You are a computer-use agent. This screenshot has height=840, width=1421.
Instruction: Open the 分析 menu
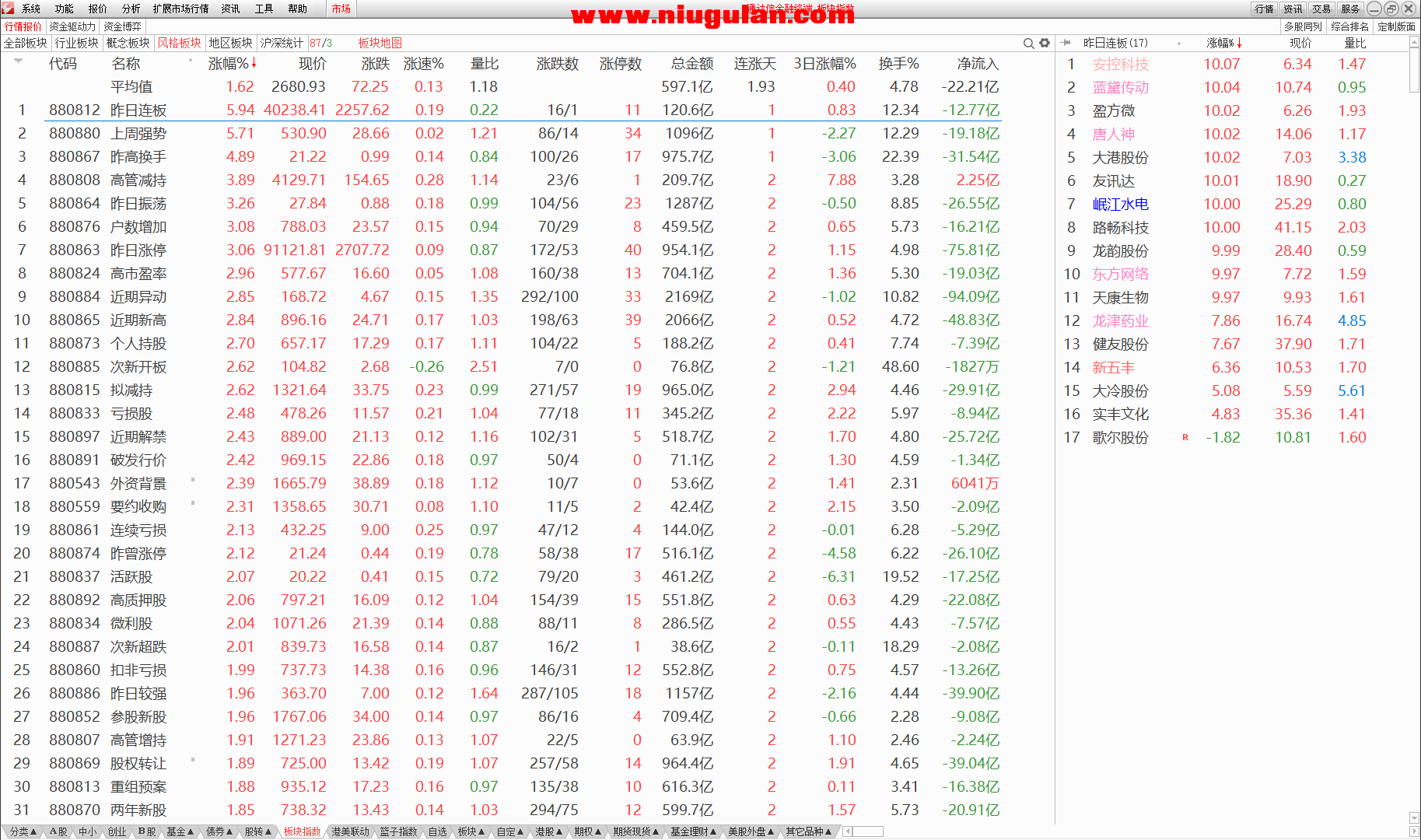131,9
